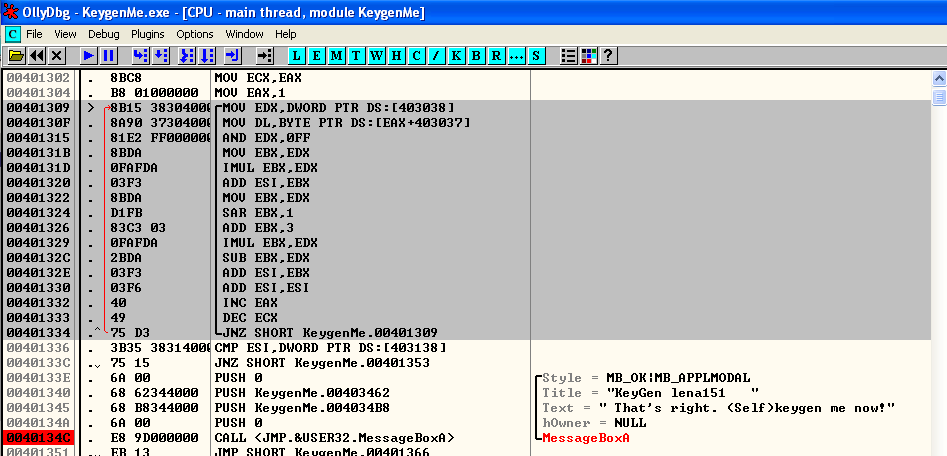The image size is (947, 456).
Task: Pause execution with the pause icon
Action: coord(109,56)
